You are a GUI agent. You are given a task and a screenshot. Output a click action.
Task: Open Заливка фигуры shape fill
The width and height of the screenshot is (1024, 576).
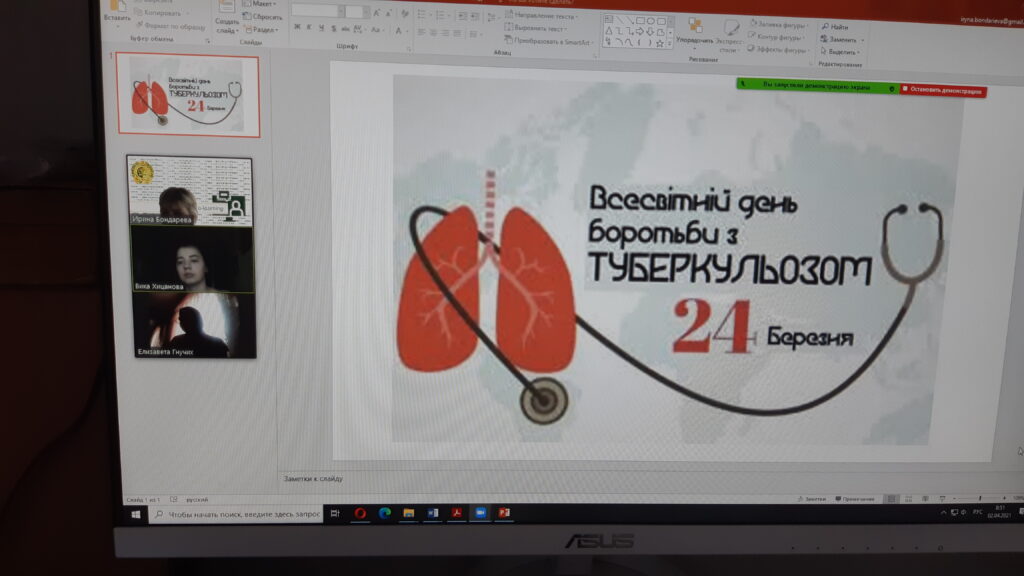pyautogui.click(x=778, y=25)
